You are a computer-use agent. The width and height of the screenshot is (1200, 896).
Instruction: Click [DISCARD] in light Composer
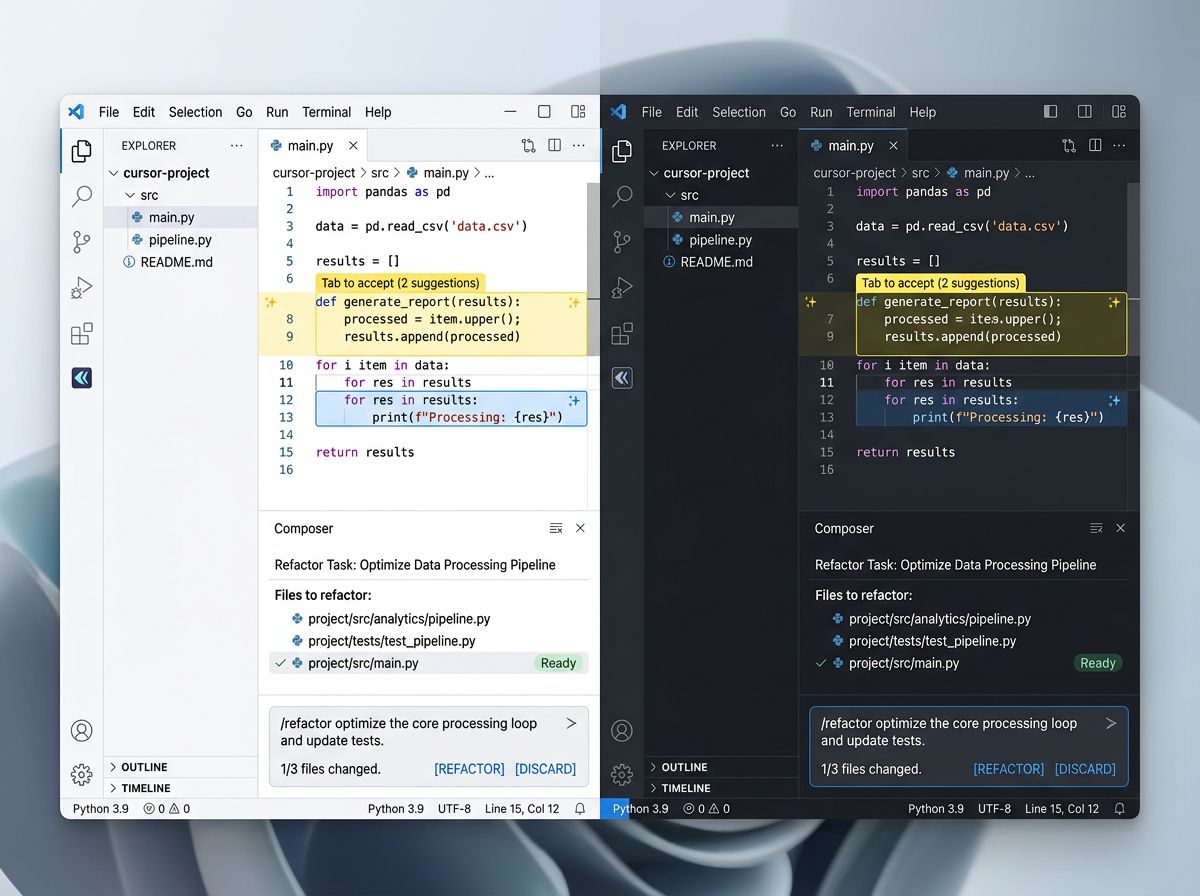pyautogui.click(x=545, y=769)
